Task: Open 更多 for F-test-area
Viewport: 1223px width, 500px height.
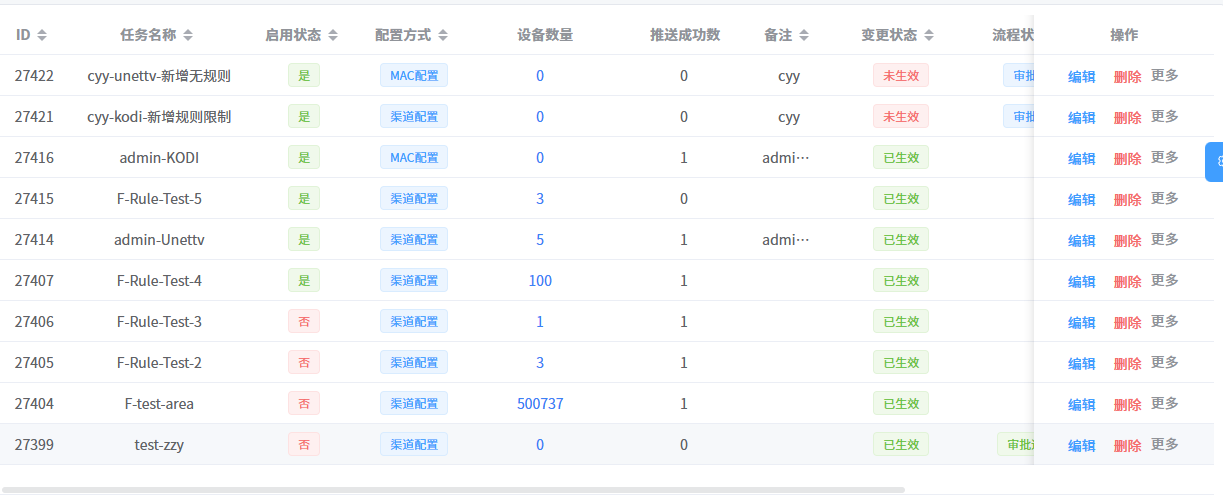Action: [1165, 403]
